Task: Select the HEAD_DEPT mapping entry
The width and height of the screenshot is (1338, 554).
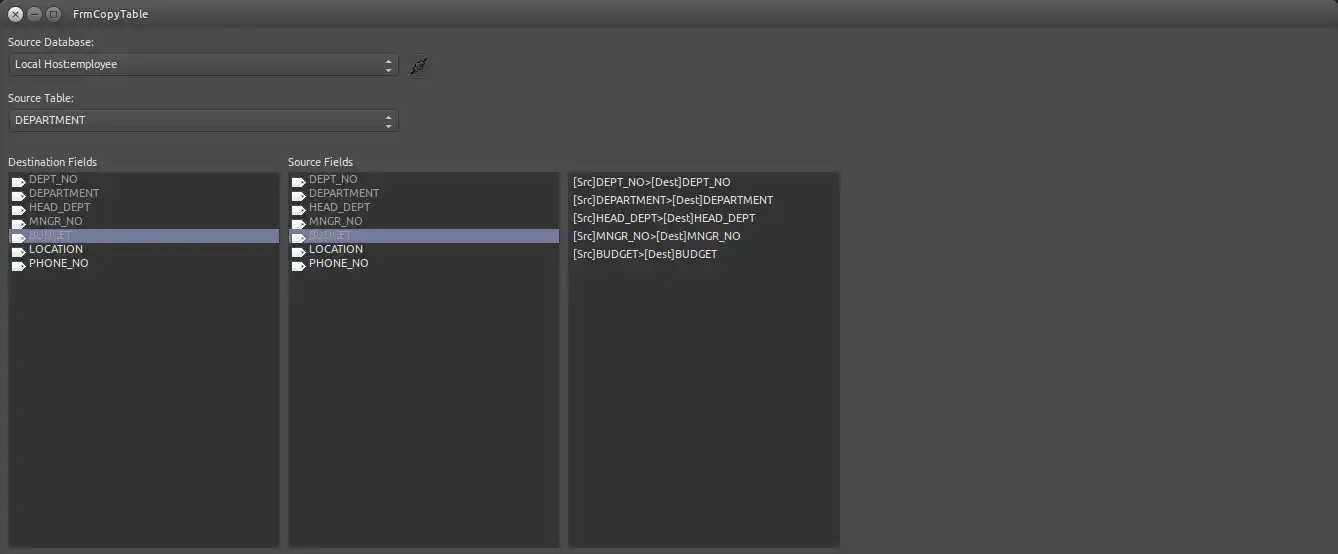Action: pyautogui.click(x=664, y=218)
